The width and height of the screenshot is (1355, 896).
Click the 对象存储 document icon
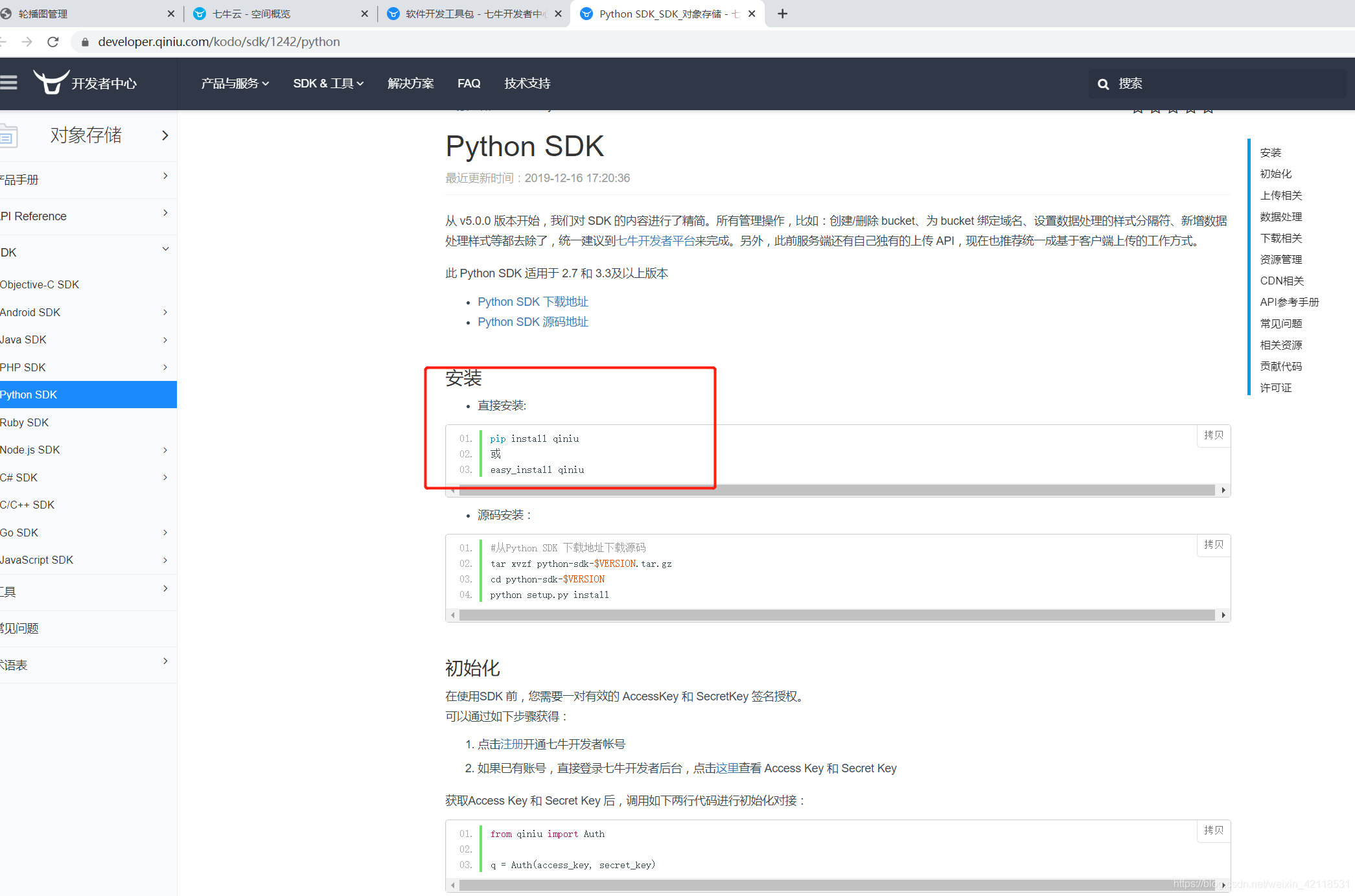(8, 136)
